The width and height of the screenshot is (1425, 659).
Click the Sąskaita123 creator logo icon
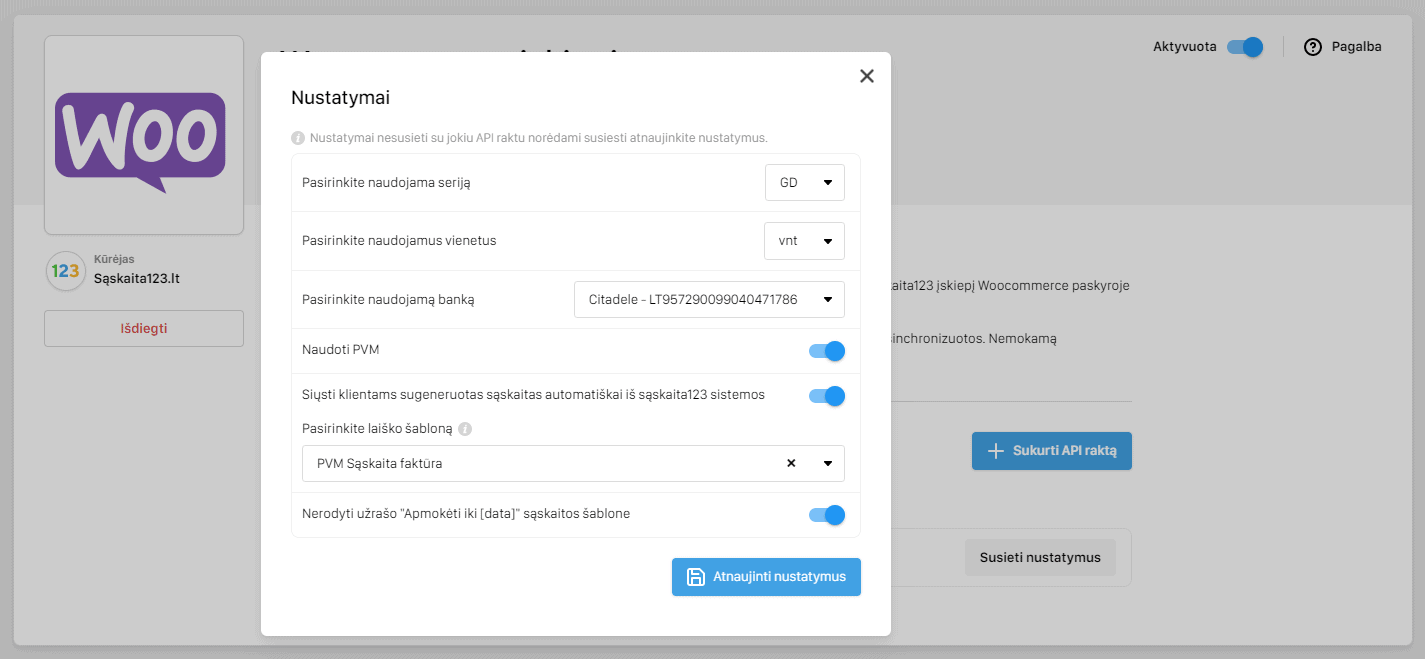point(65,271)
